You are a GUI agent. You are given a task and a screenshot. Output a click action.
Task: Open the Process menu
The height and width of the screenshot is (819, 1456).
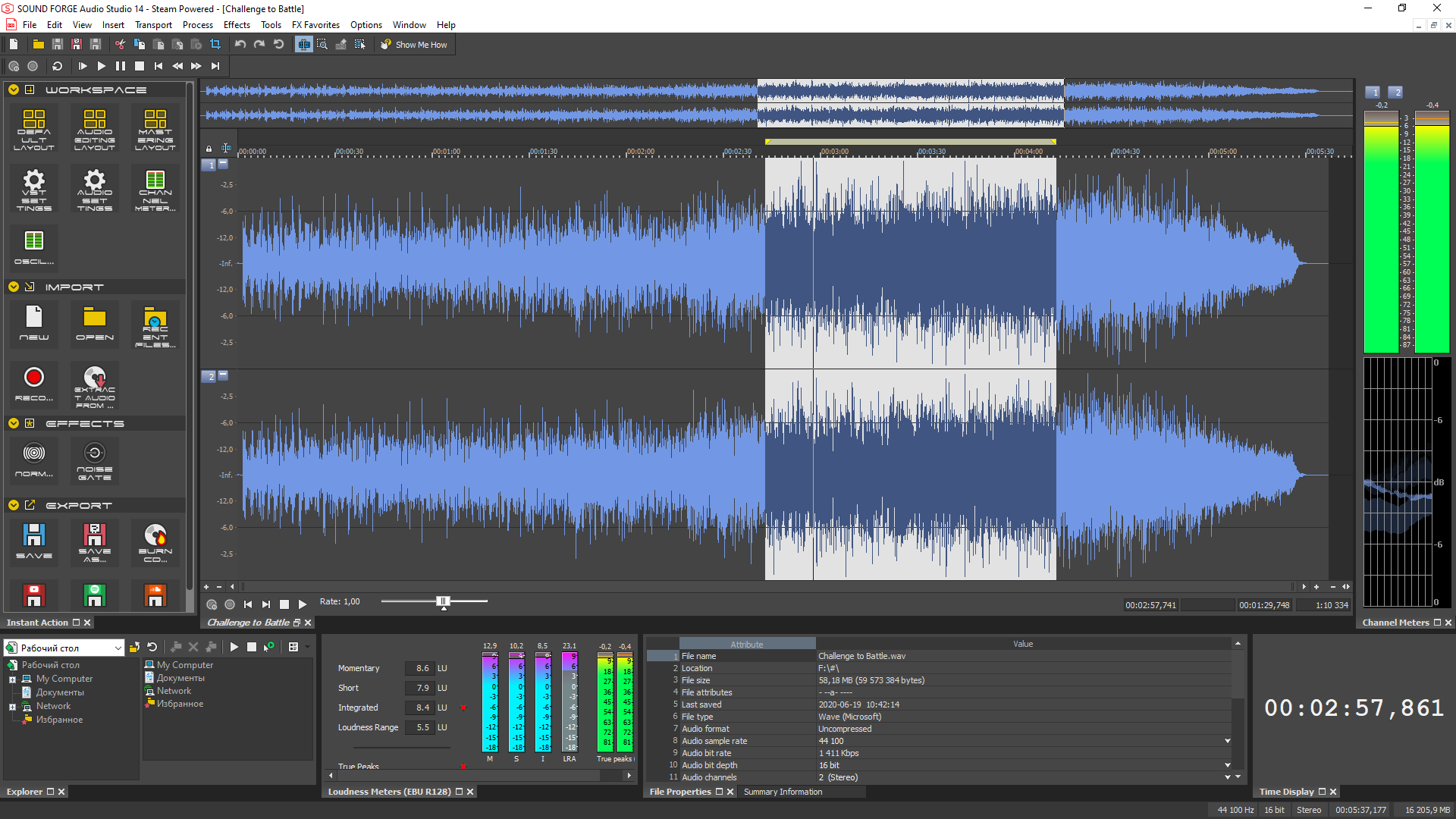[x=197, y=25]
